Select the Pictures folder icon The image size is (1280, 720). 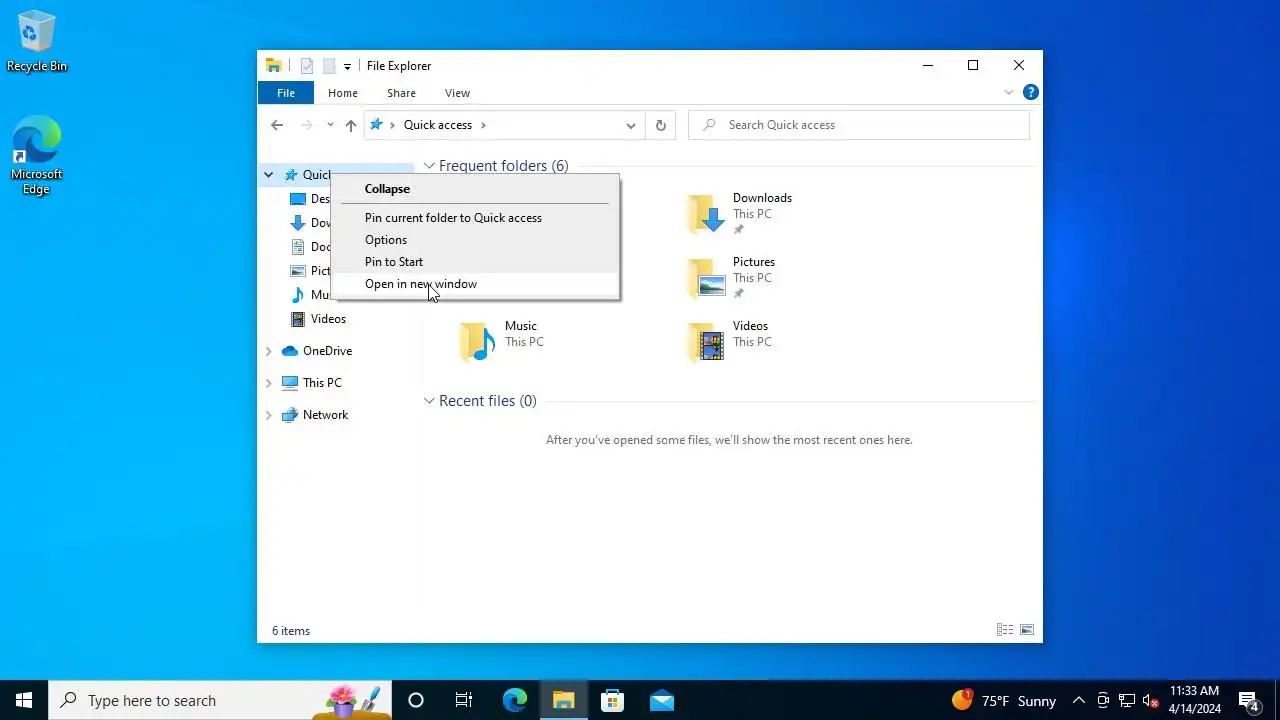point(706,277)
